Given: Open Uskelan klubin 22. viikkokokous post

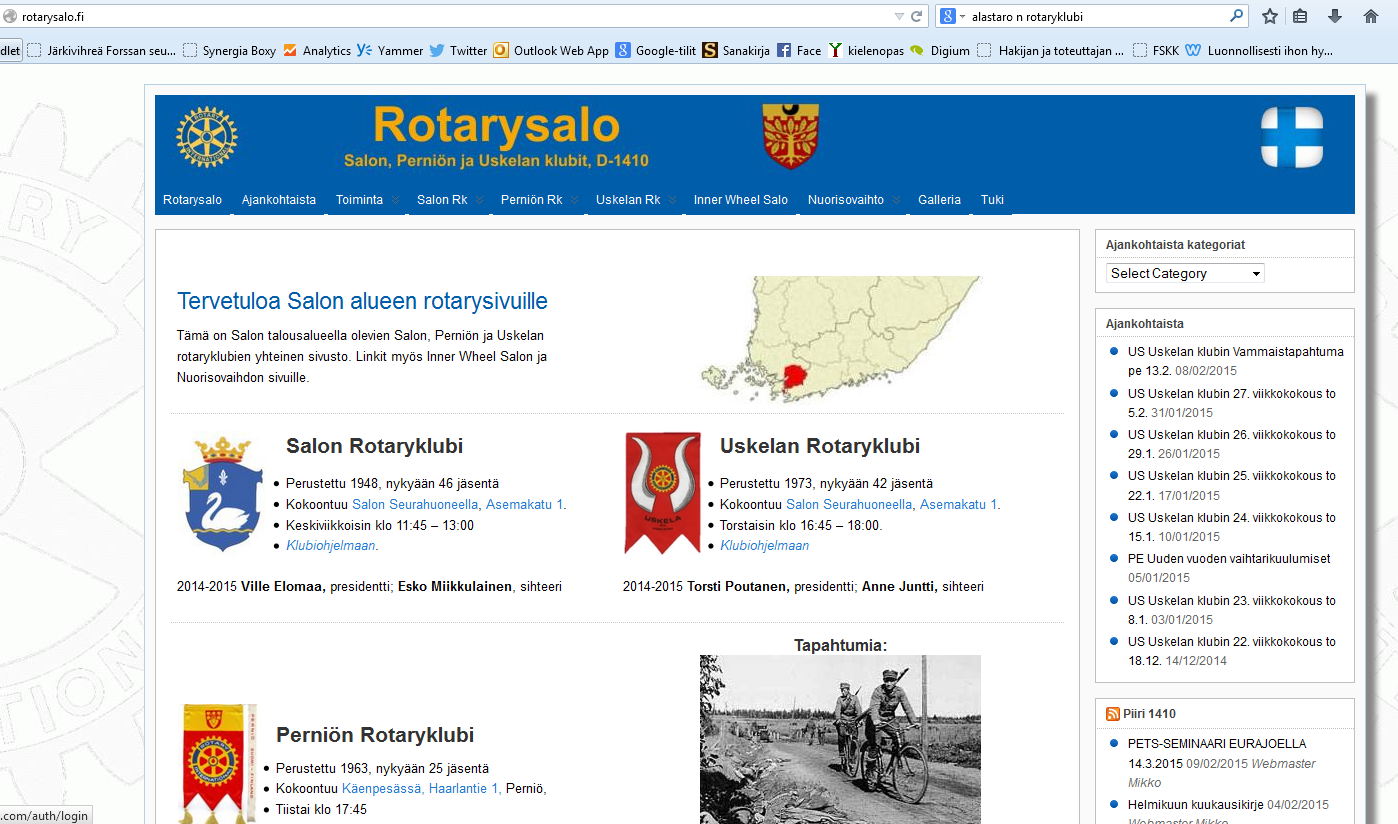Looking at the screenshot, I should tap(1232, 651).
